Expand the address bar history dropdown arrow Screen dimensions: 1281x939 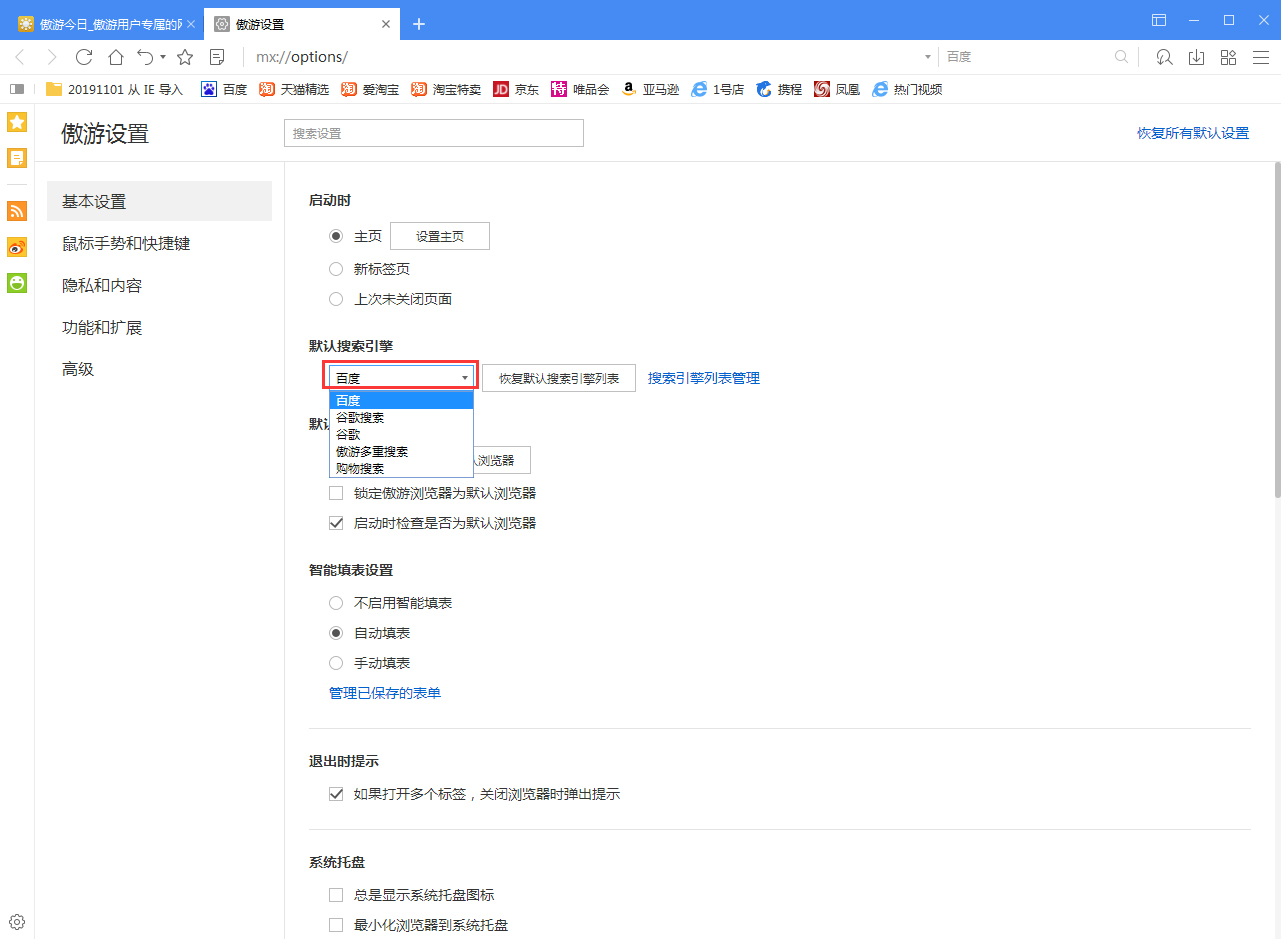(x=928, y=57)
